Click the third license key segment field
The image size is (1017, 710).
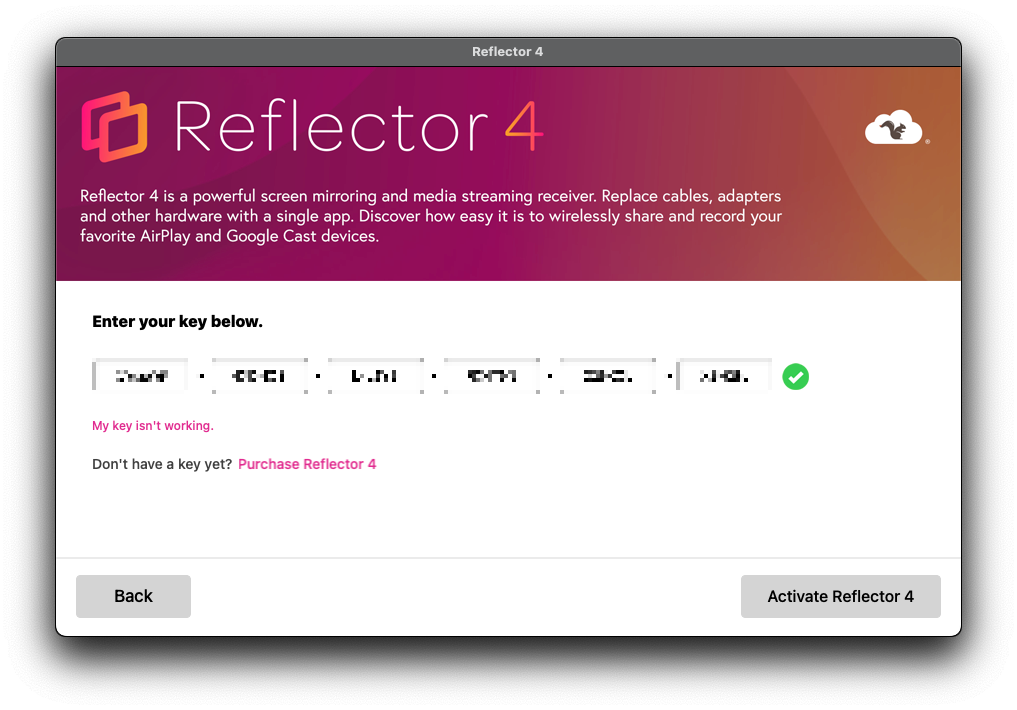pyautogui.click(x=376, y=375)
